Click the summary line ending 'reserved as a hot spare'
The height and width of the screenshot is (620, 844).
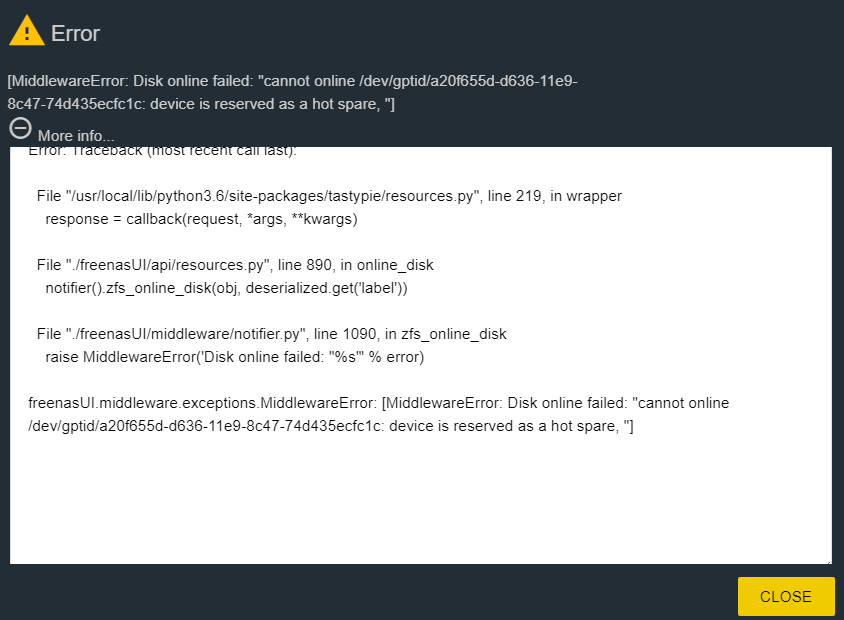coord(201,104)
